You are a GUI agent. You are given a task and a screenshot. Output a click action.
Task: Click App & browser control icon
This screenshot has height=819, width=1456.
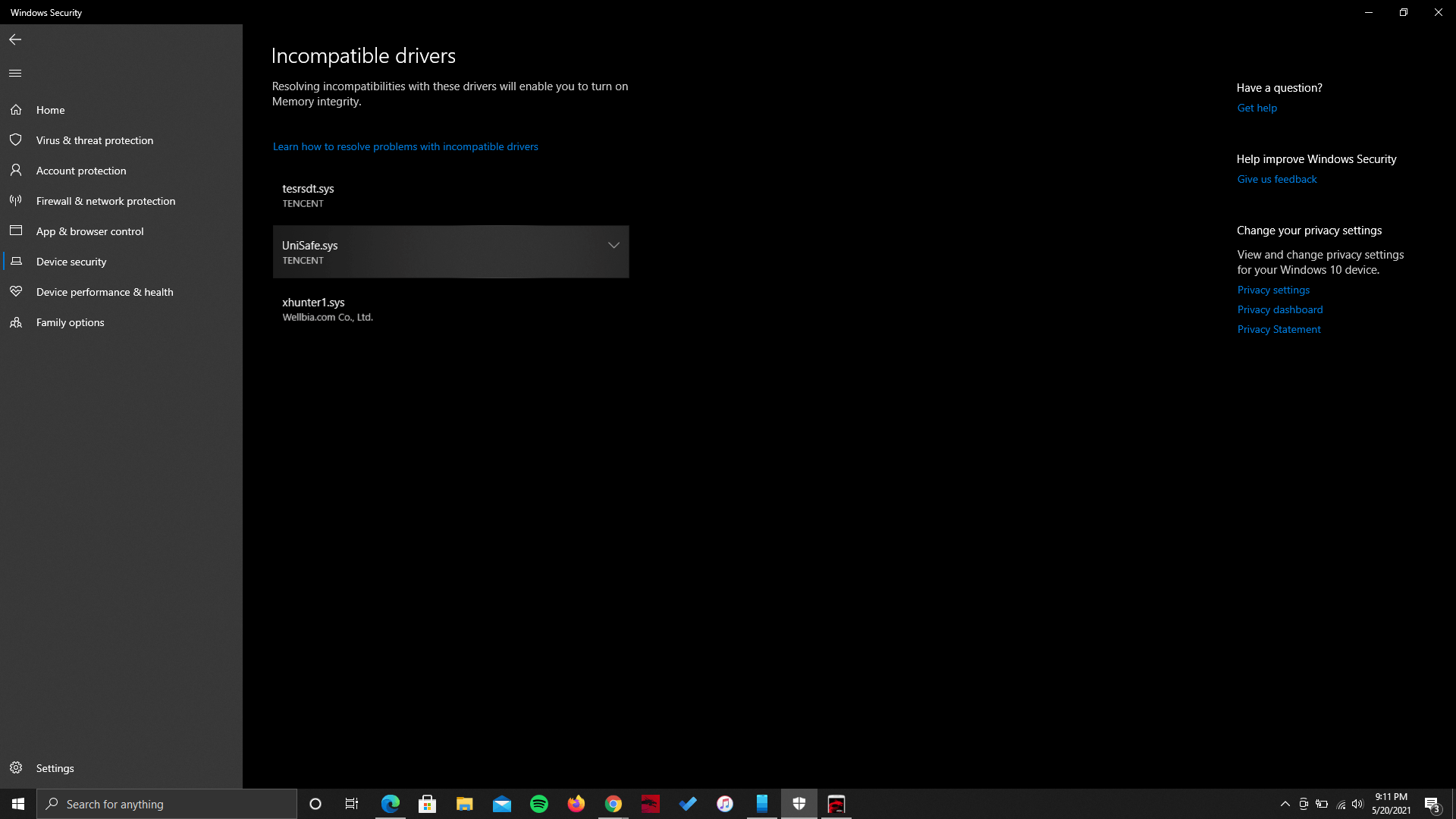[x=15, y=230]
